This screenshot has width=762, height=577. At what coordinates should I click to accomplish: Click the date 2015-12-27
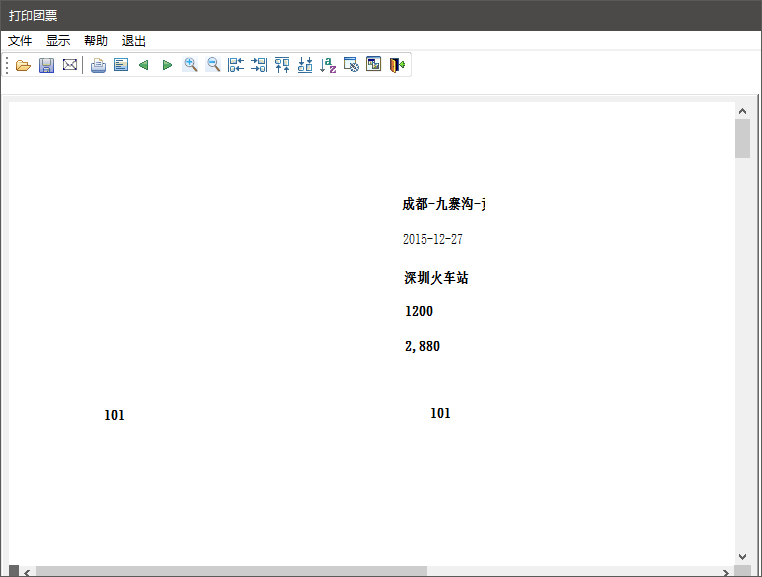pos(433,239)
